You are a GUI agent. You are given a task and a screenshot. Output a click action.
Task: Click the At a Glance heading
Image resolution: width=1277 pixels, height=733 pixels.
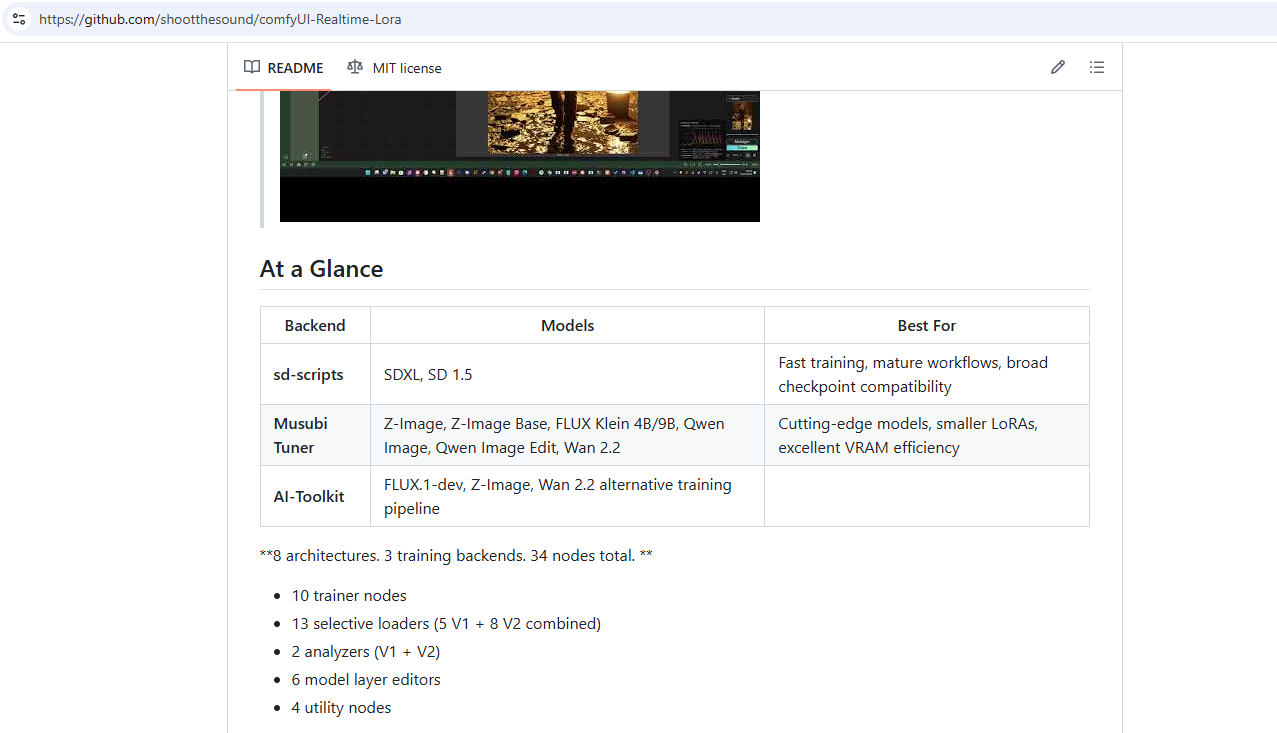point(321,269)
